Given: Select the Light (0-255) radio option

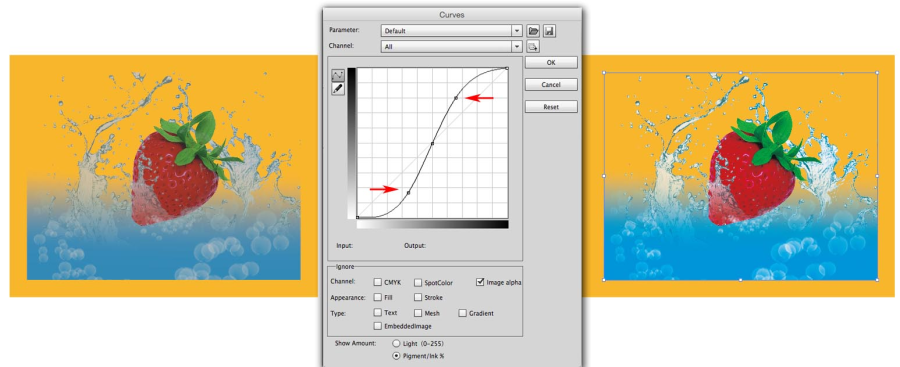Looking at the screenshot, I should pyautogui.click(x=396, y=343).
